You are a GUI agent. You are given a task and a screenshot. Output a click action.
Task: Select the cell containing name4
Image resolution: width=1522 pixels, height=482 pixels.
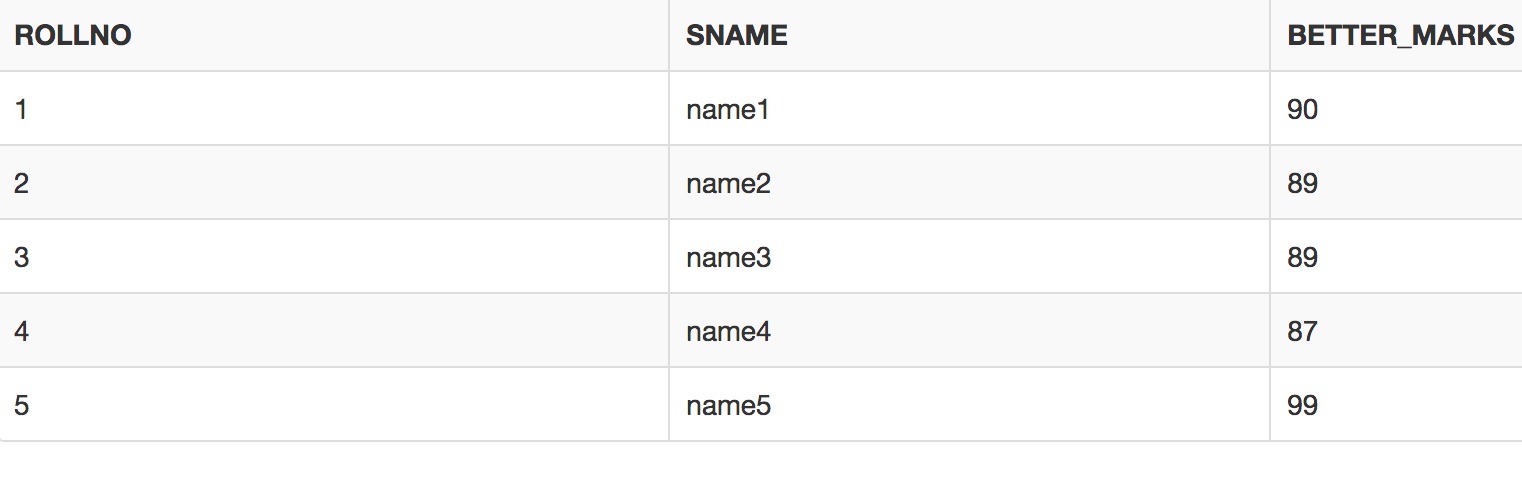pos(969,330)
